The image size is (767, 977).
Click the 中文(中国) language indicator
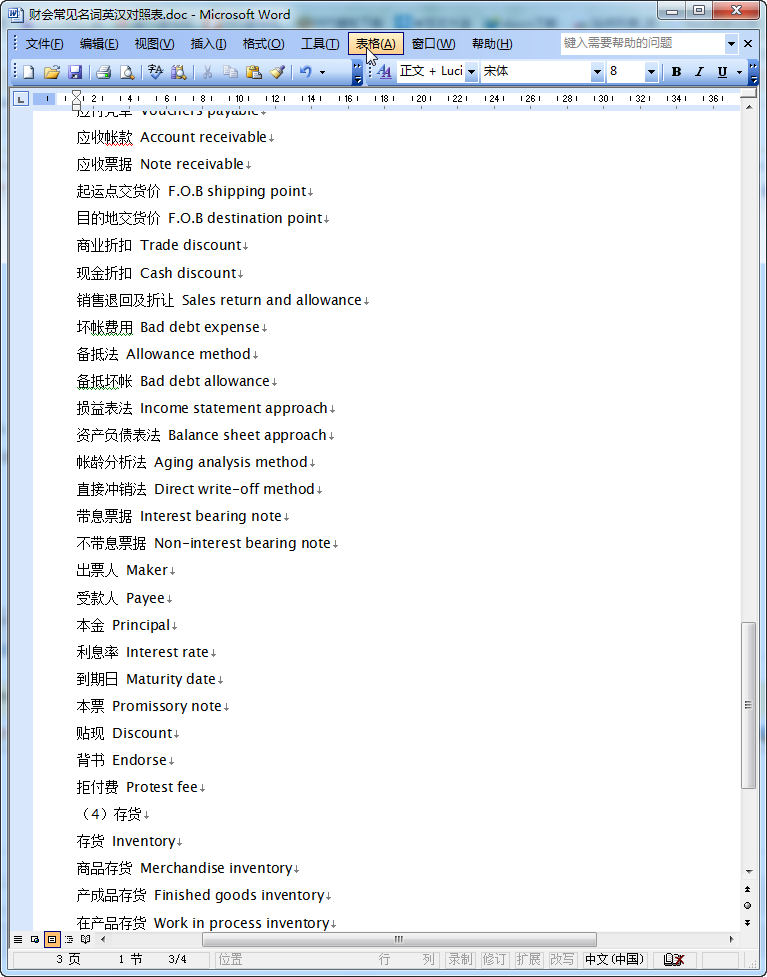tap(614, 960)
